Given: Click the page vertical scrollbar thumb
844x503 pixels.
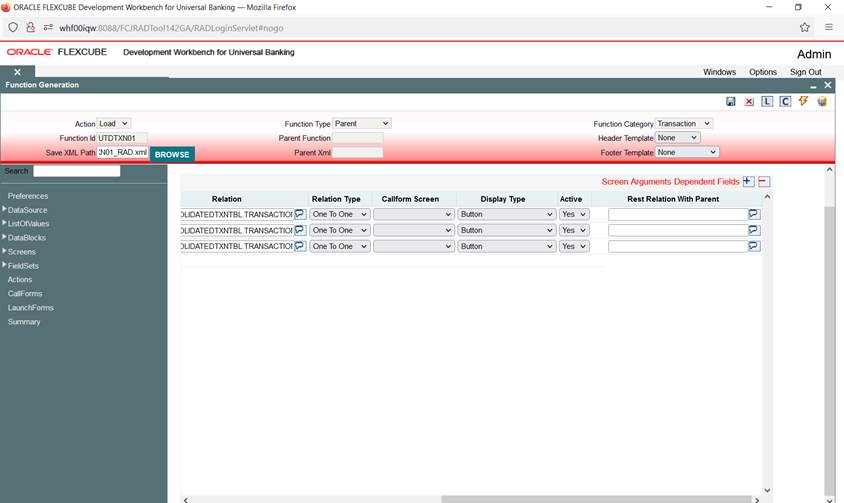Looking at the screenshot, I should [x=829, y=350].
